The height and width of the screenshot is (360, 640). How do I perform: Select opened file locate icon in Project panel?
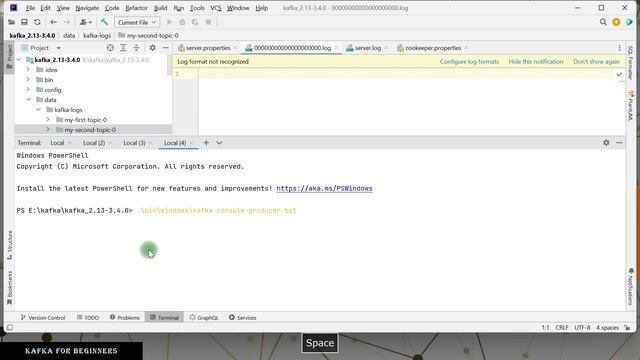pos(110,48)
